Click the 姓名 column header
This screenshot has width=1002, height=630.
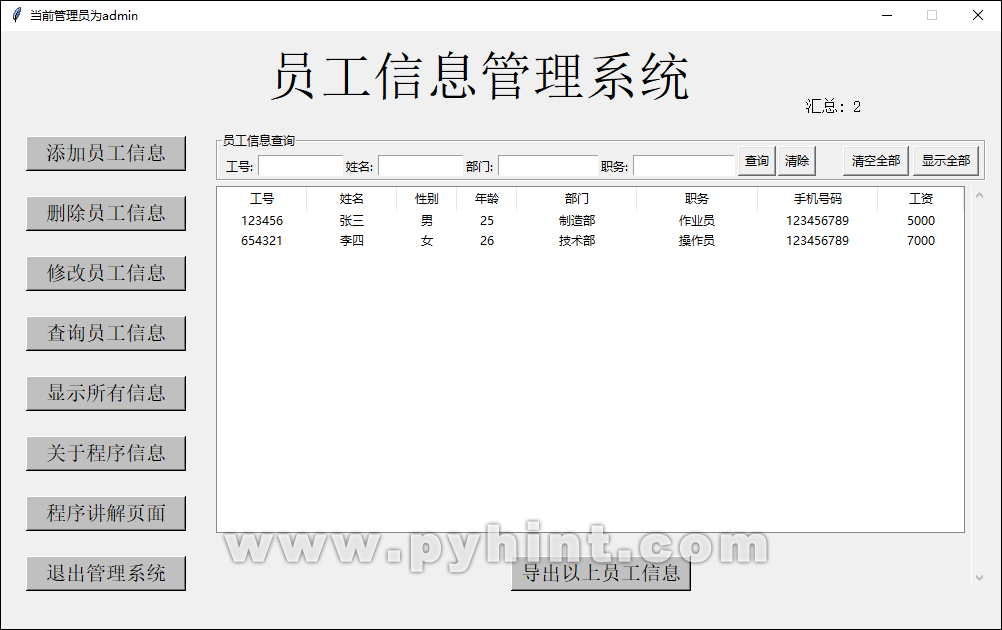click(351, 199)
